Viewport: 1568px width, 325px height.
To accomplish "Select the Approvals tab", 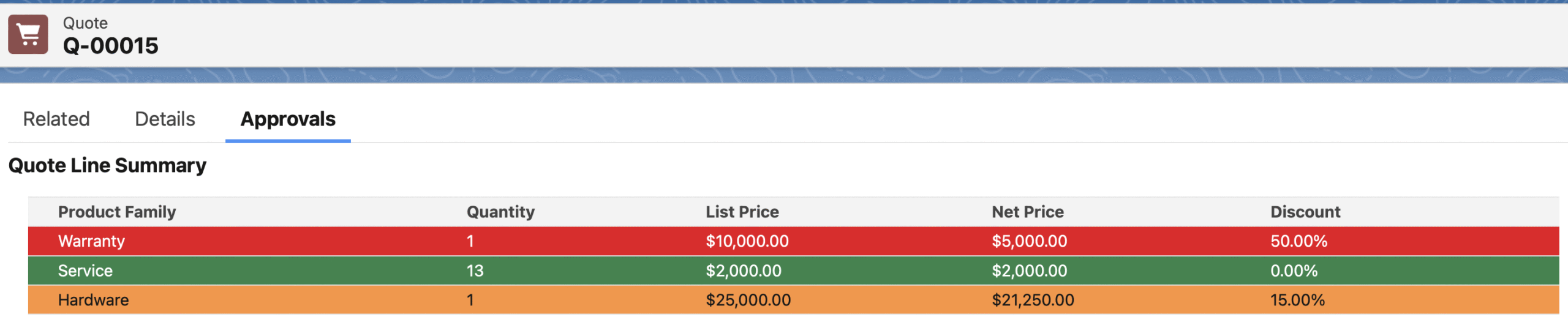I will coord(288,119).
